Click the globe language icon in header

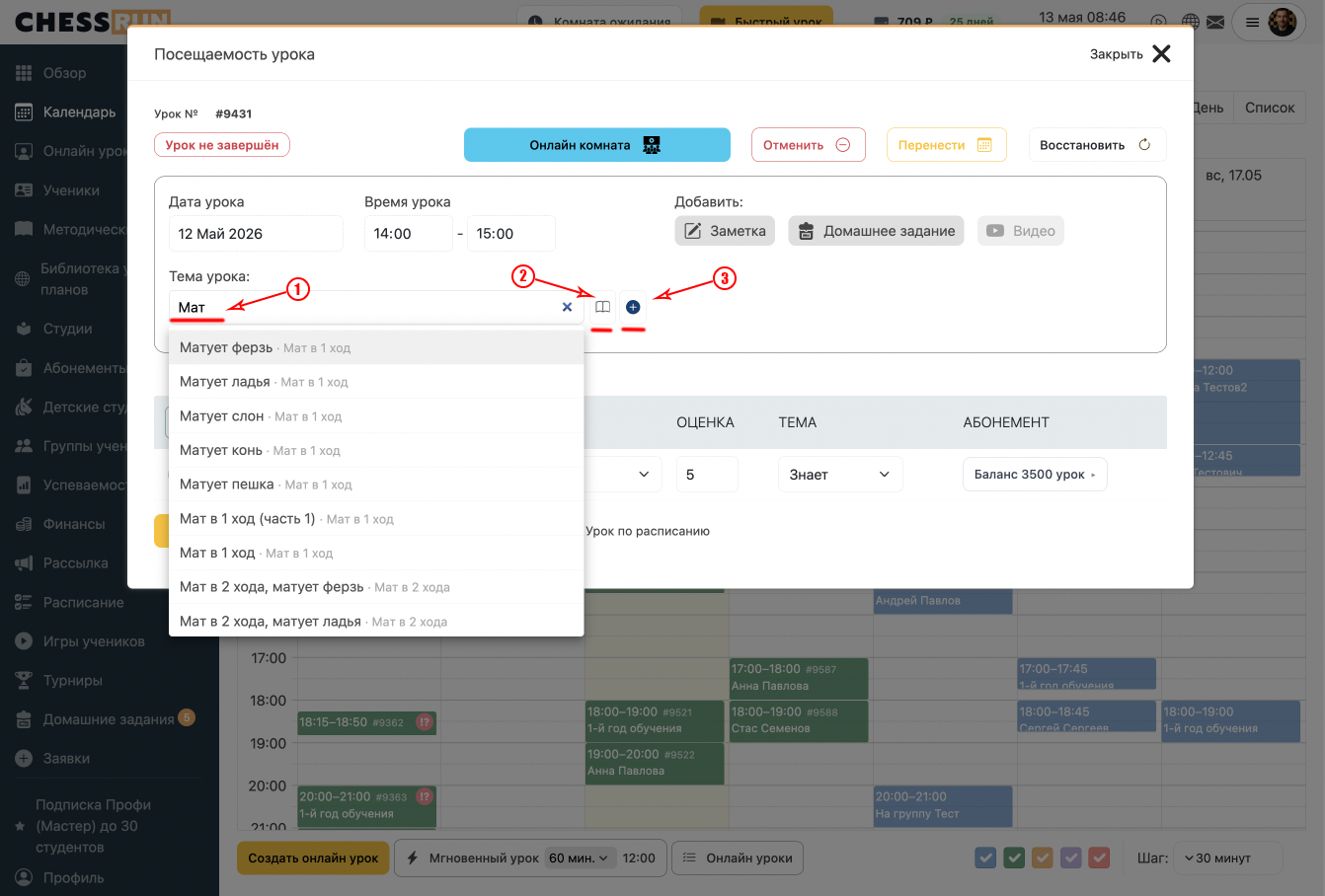coord(1191,22)
